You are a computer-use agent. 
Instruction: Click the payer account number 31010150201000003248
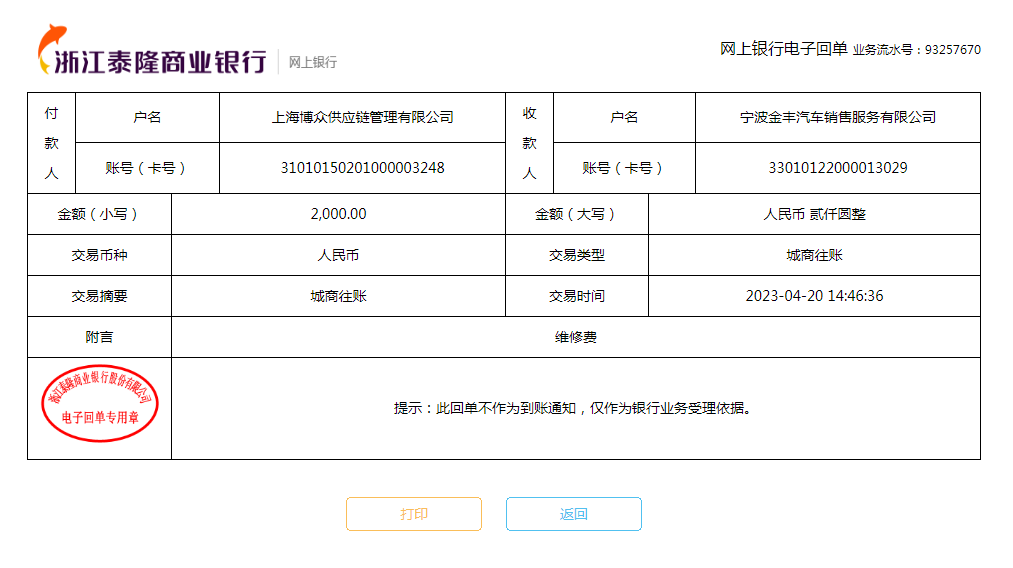point(362,168)
